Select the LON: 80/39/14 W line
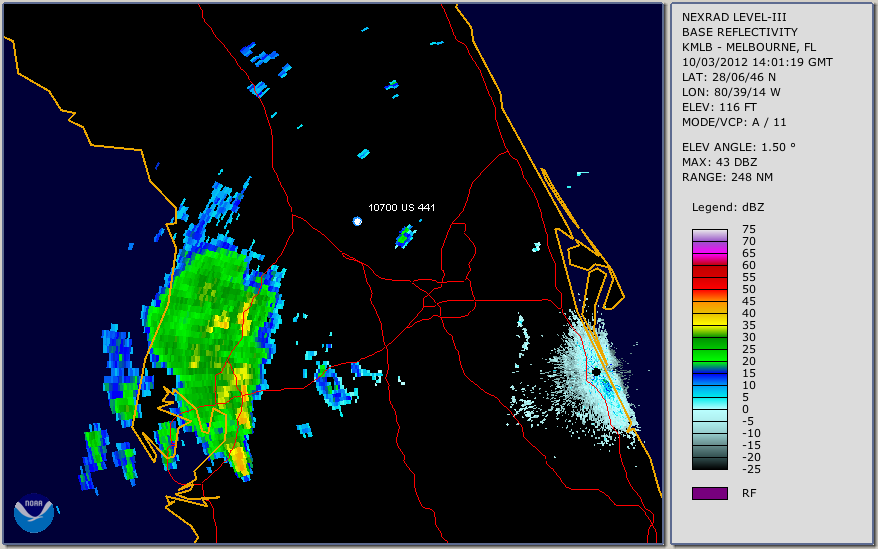This screenshot has width=878, height=549. (x=731, y=92)
